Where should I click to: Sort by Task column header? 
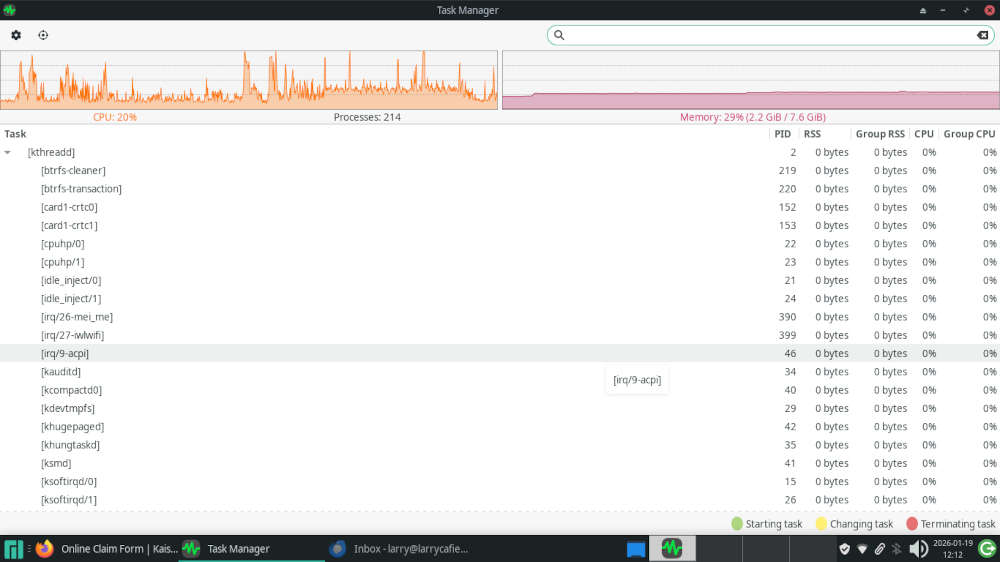pyautogui.click(x=16, y=134)
